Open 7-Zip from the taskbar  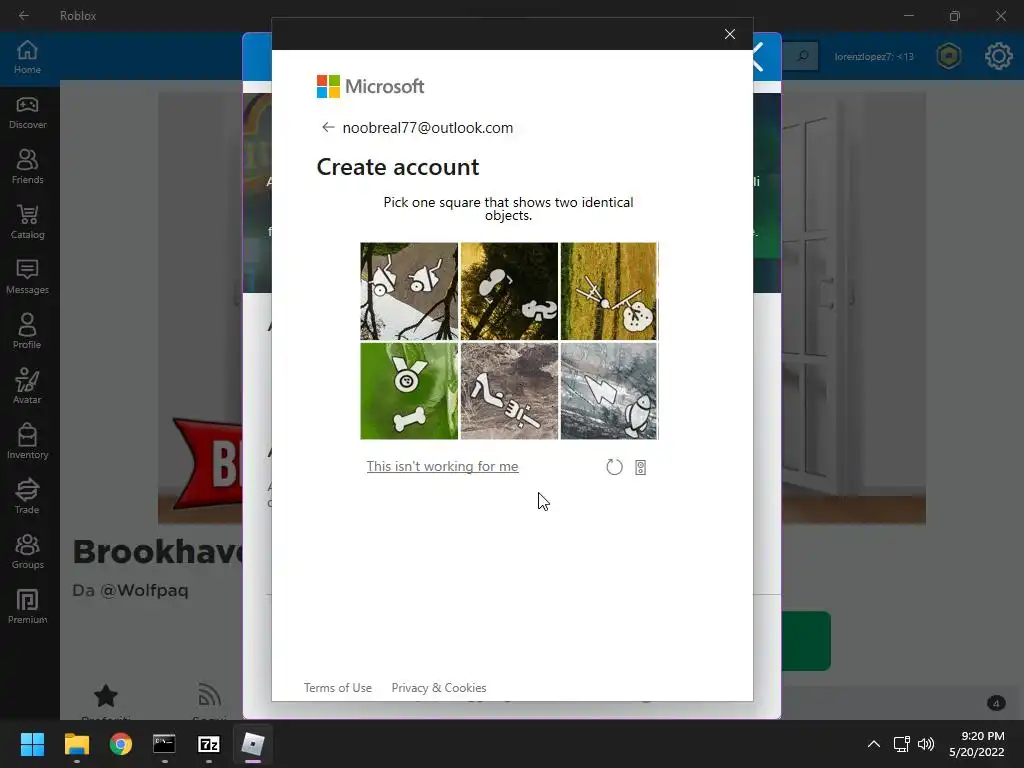pyautogui.click(x=208, y=744)
